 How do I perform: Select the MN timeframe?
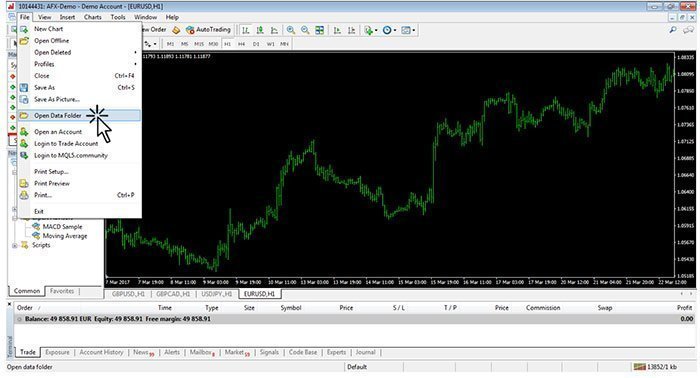(x=284, y=44)
